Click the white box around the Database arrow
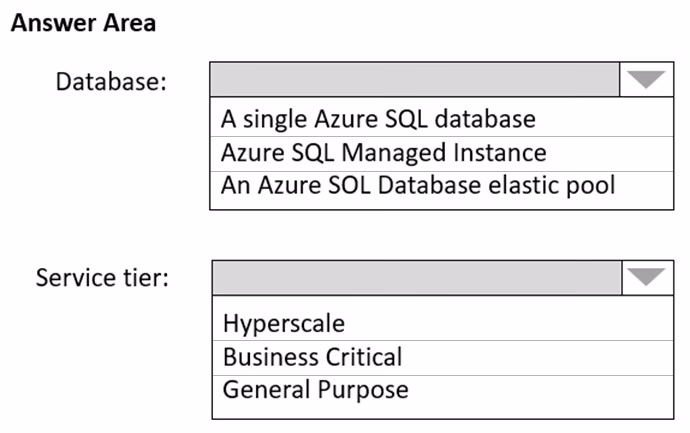 click(646, 80)
